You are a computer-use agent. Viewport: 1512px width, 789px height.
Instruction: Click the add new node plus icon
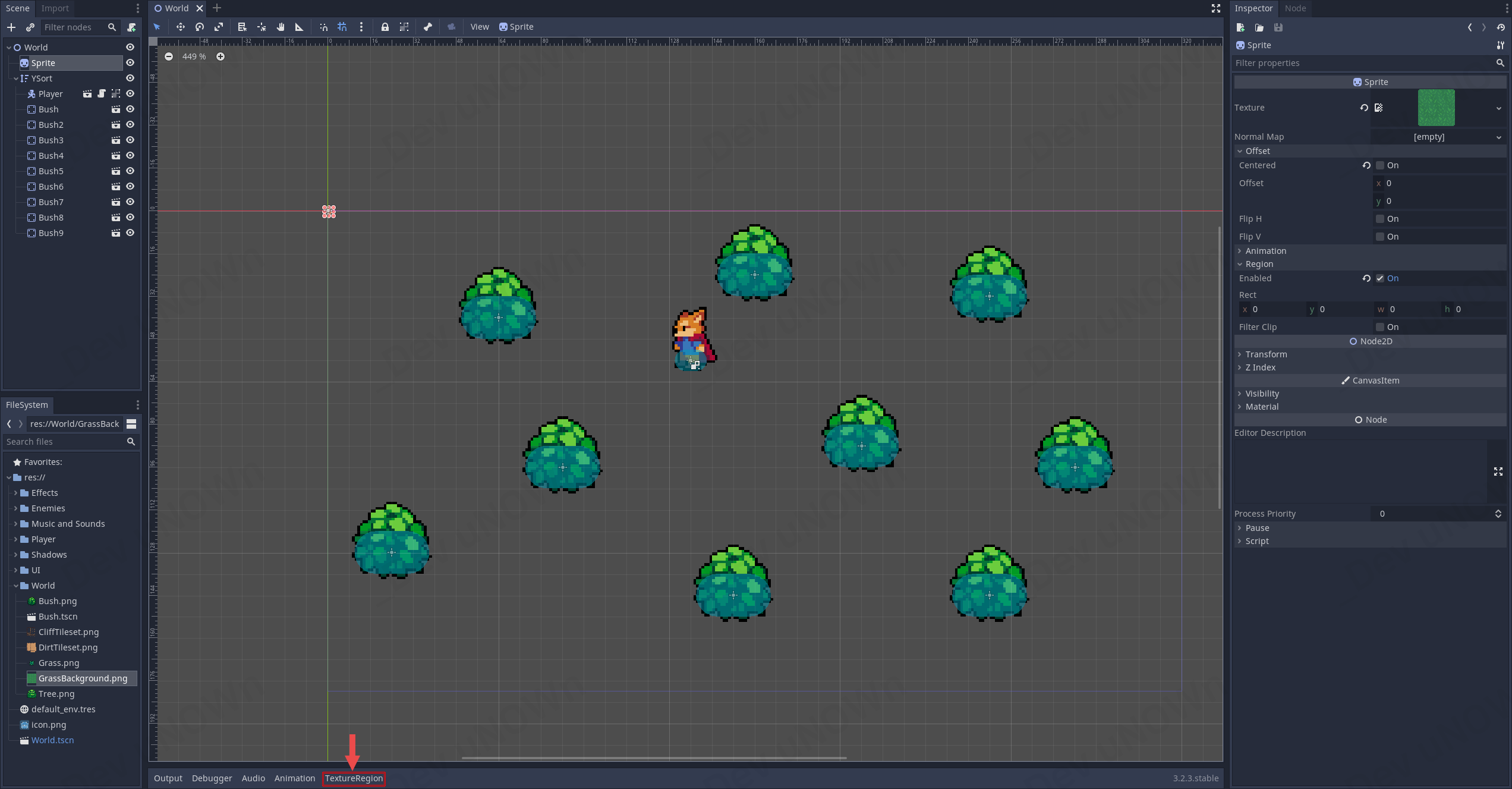point(11,27)
